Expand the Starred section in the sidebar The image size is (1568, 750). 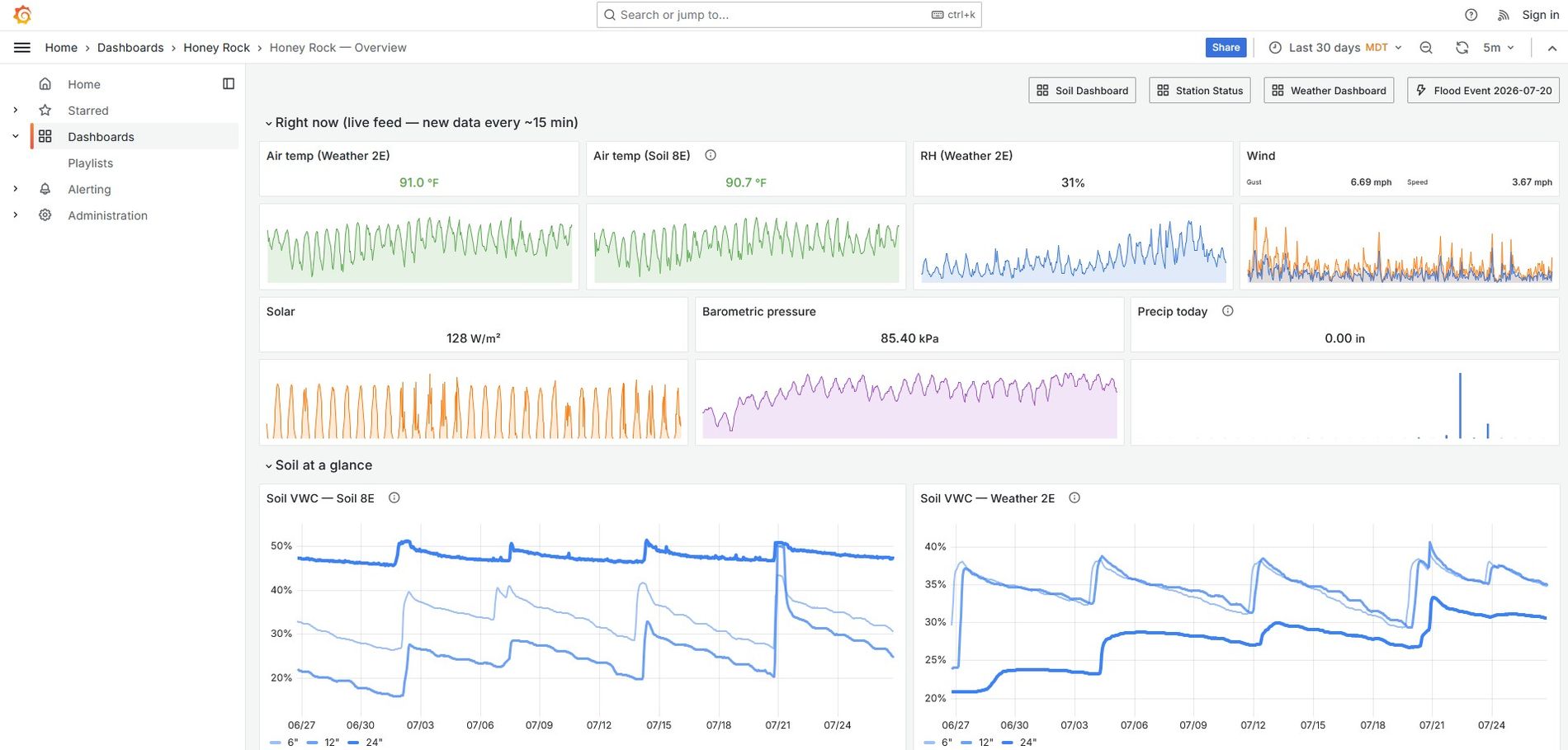click(15, 111)
